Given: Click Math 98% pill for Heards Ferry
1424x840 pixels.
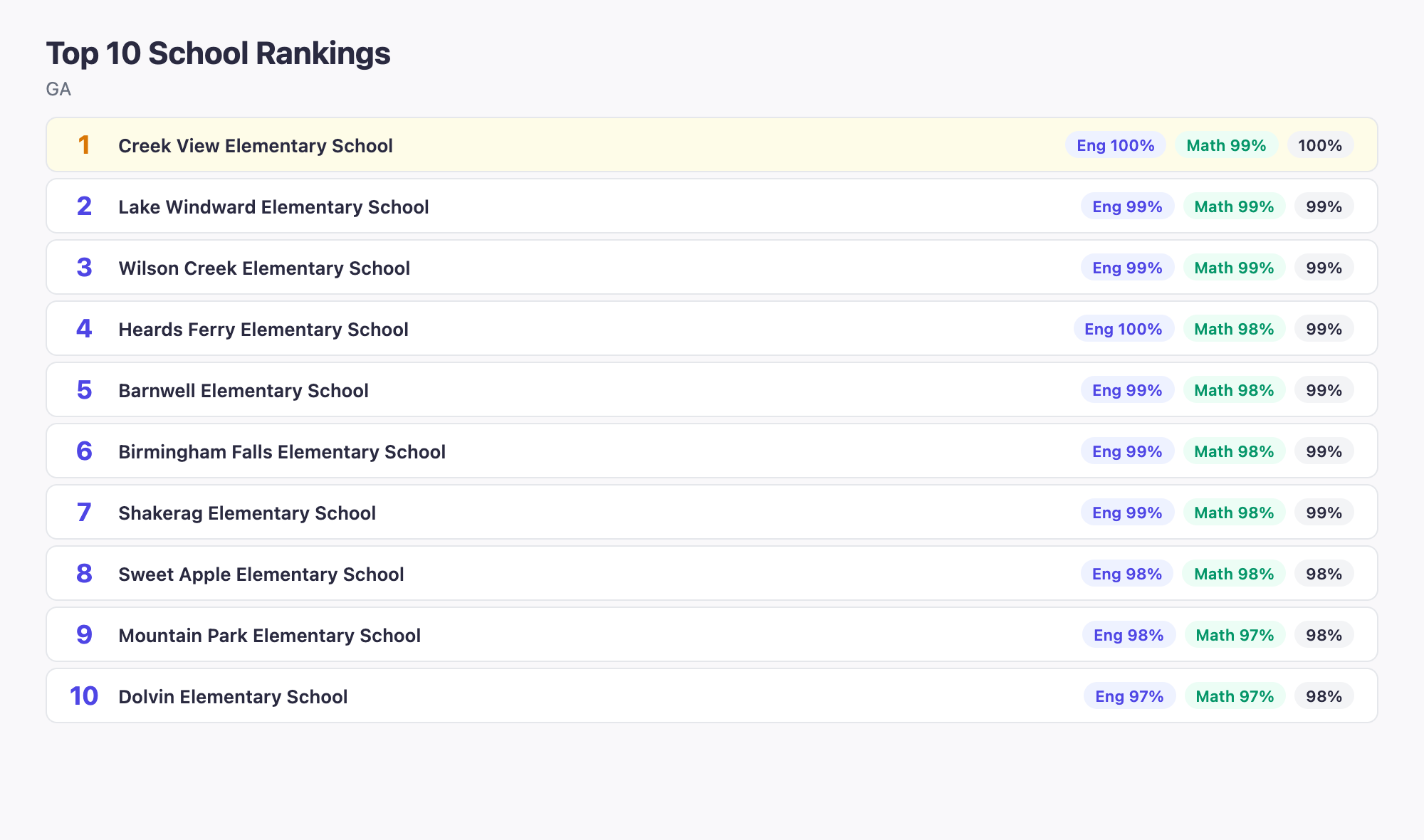Looking at the screenshot, I should pyautogui.click(x=1234, y=329).
